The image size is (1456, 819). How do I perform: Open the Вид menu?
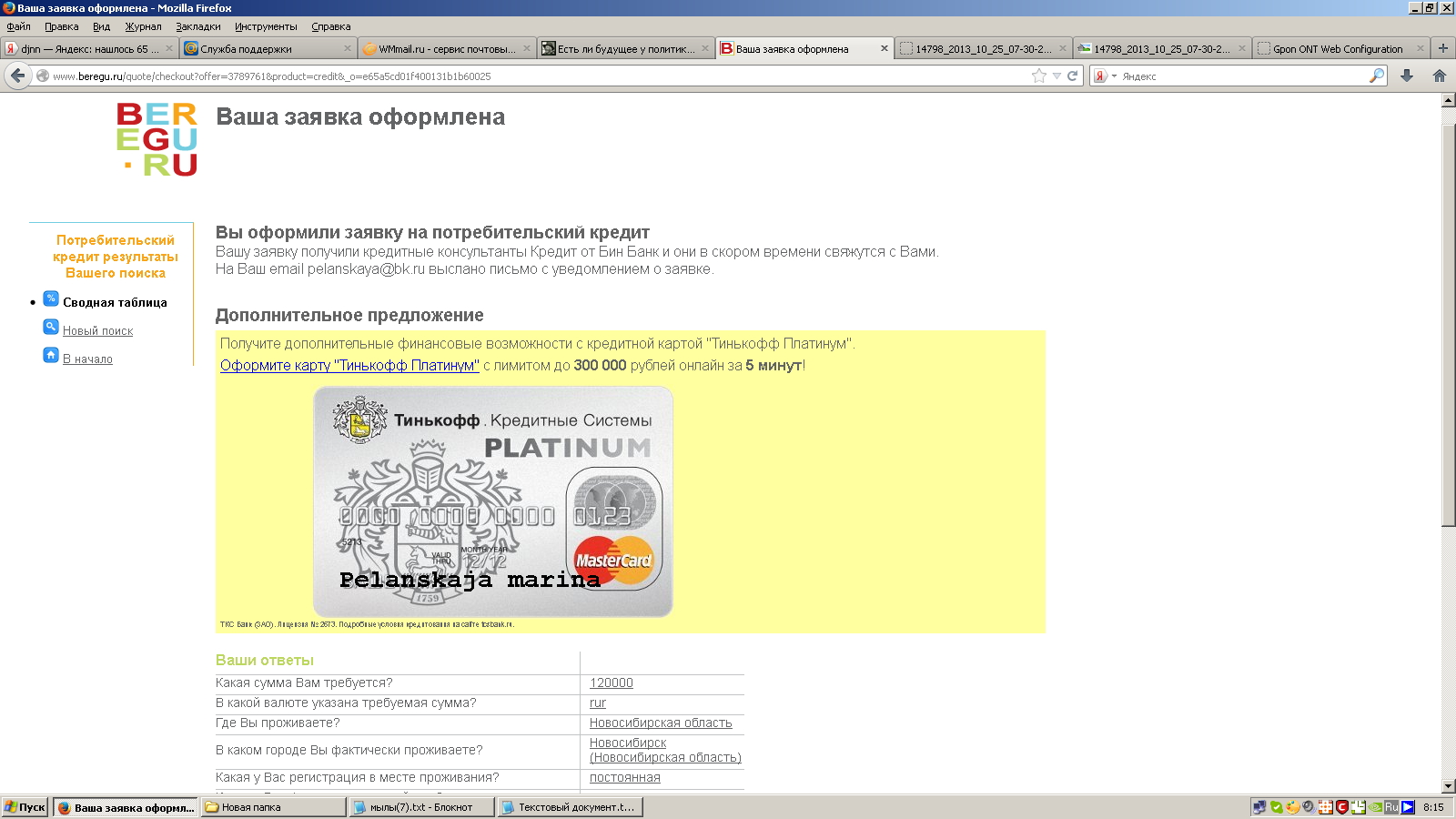(101, 26)
